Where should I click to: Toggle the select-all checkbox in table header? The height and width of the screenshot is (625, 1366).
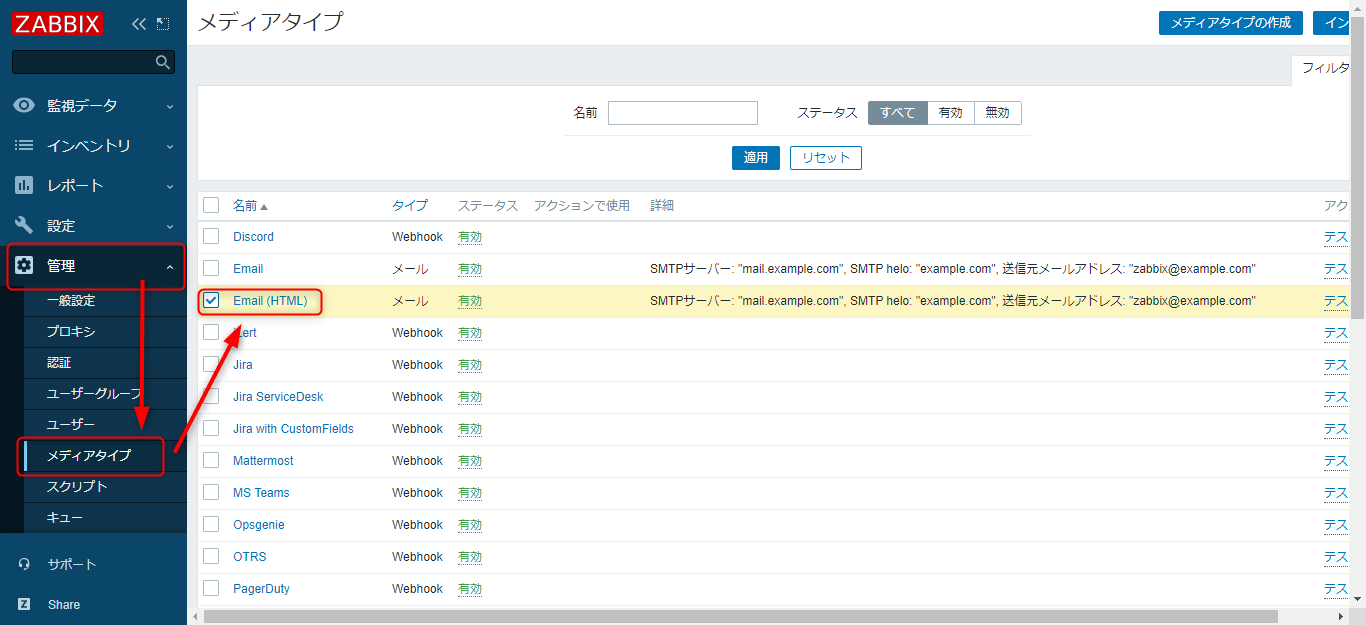[211, 205]
